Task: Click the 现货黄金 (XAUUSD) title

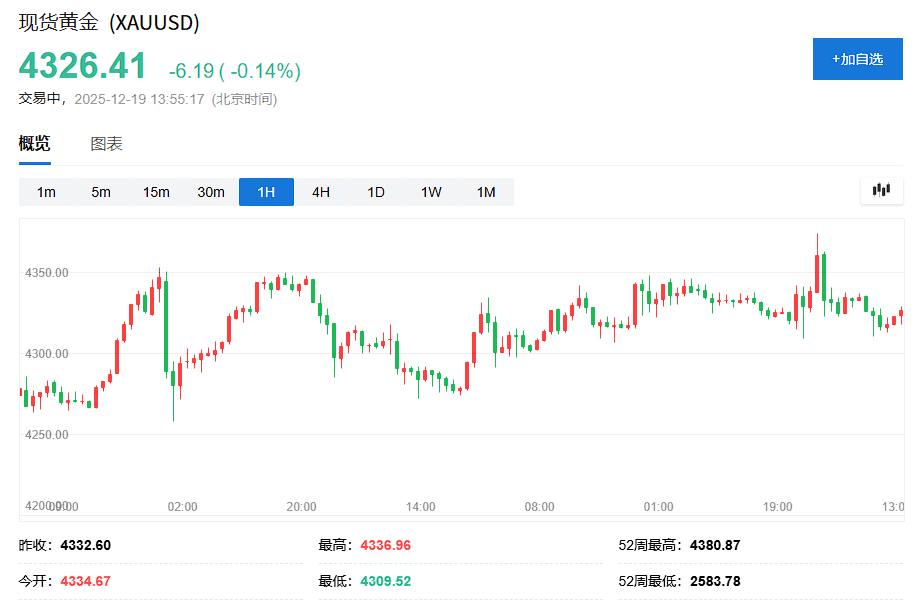Action: click(x=109, y=22)
